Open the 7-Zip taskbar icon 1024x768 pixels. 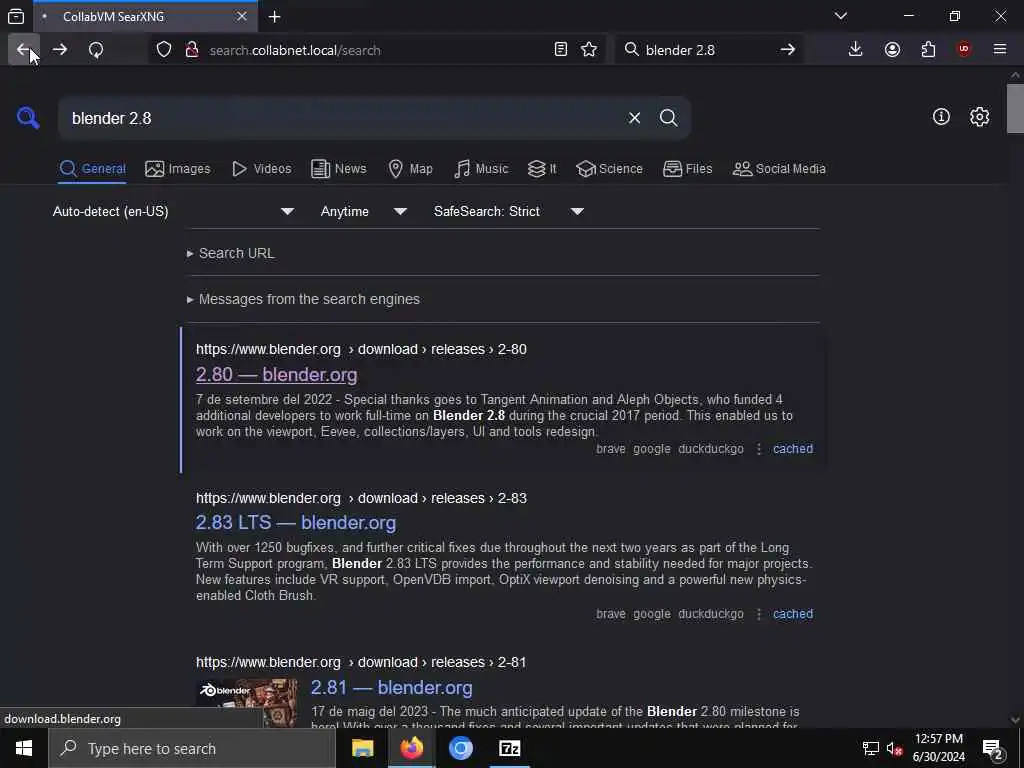tap(509, 748)
